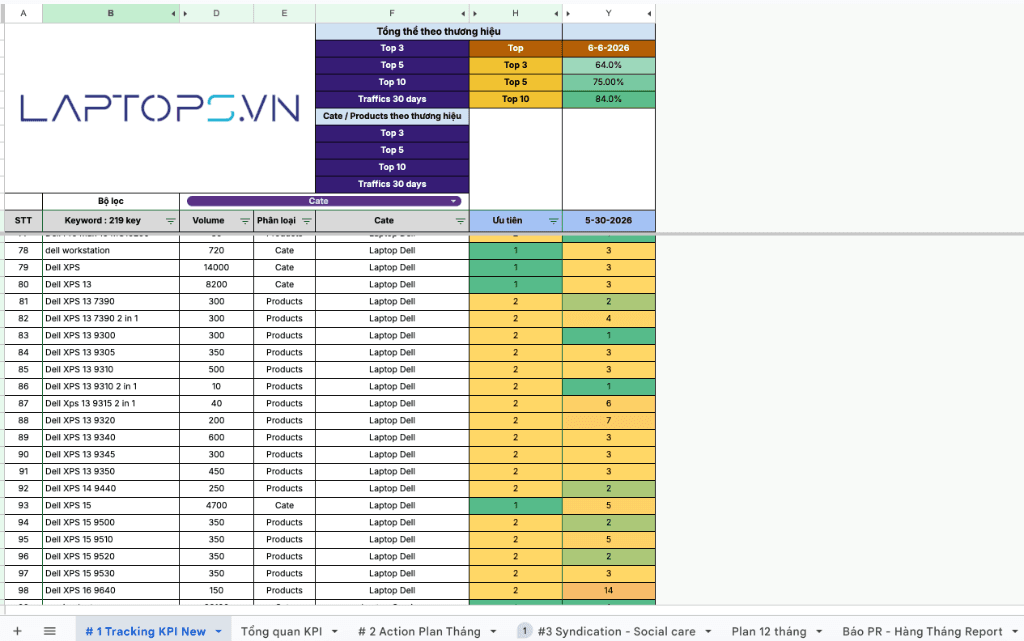Open the purple Cate filter dropdown
1024x641 pixels.
point(324,201)
